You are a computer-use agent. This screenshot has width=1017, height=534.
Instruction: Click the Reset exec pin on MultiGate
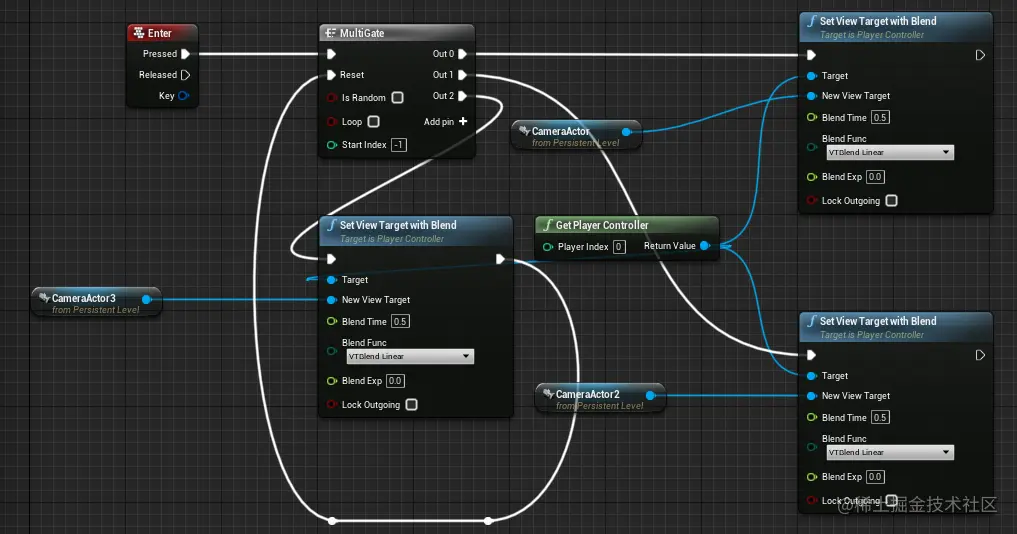coord(331,75)
